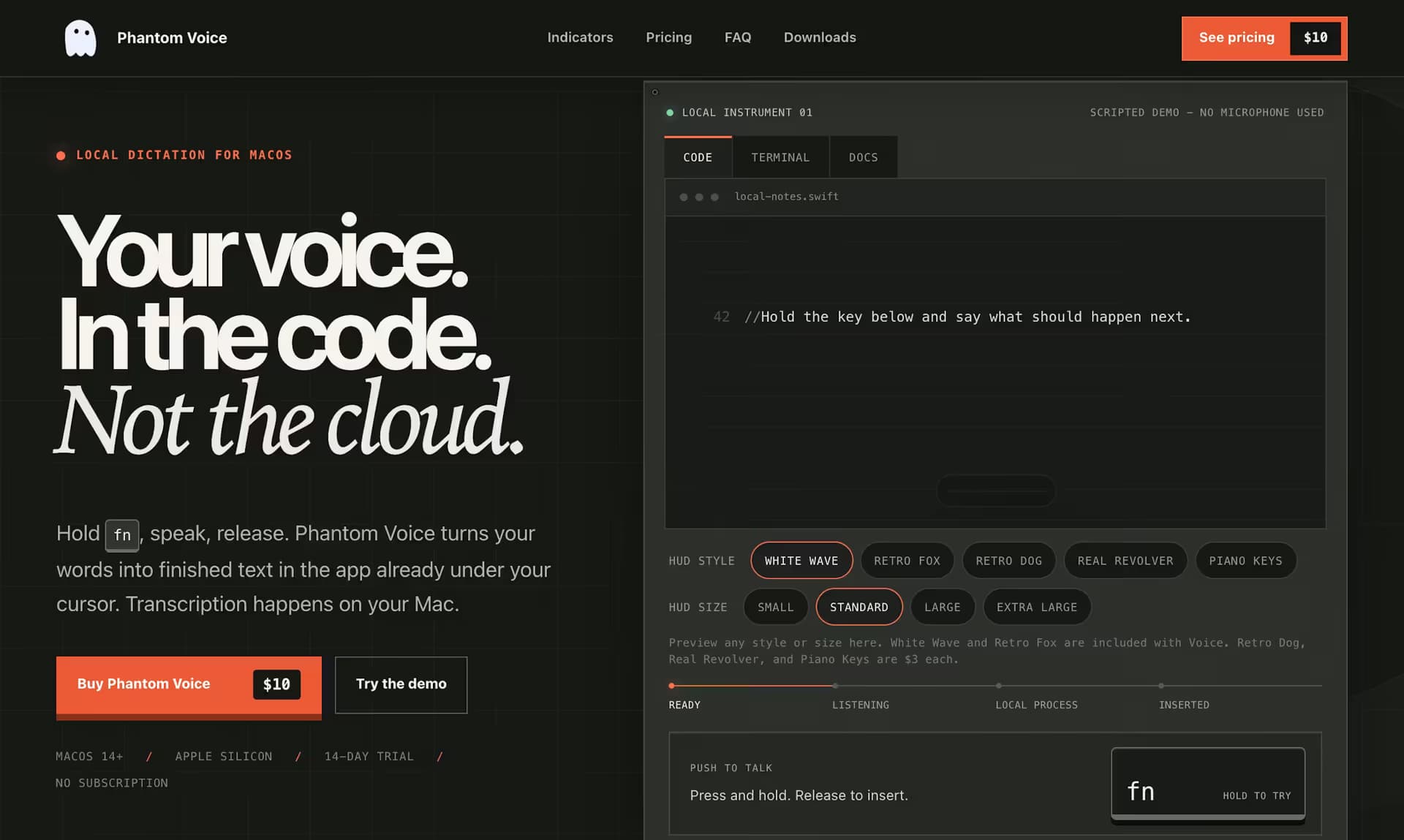This screenshot has height=840, width=1404.
Task: Click the "Phantom Voice" brand name in header
Action: point(172,38)
